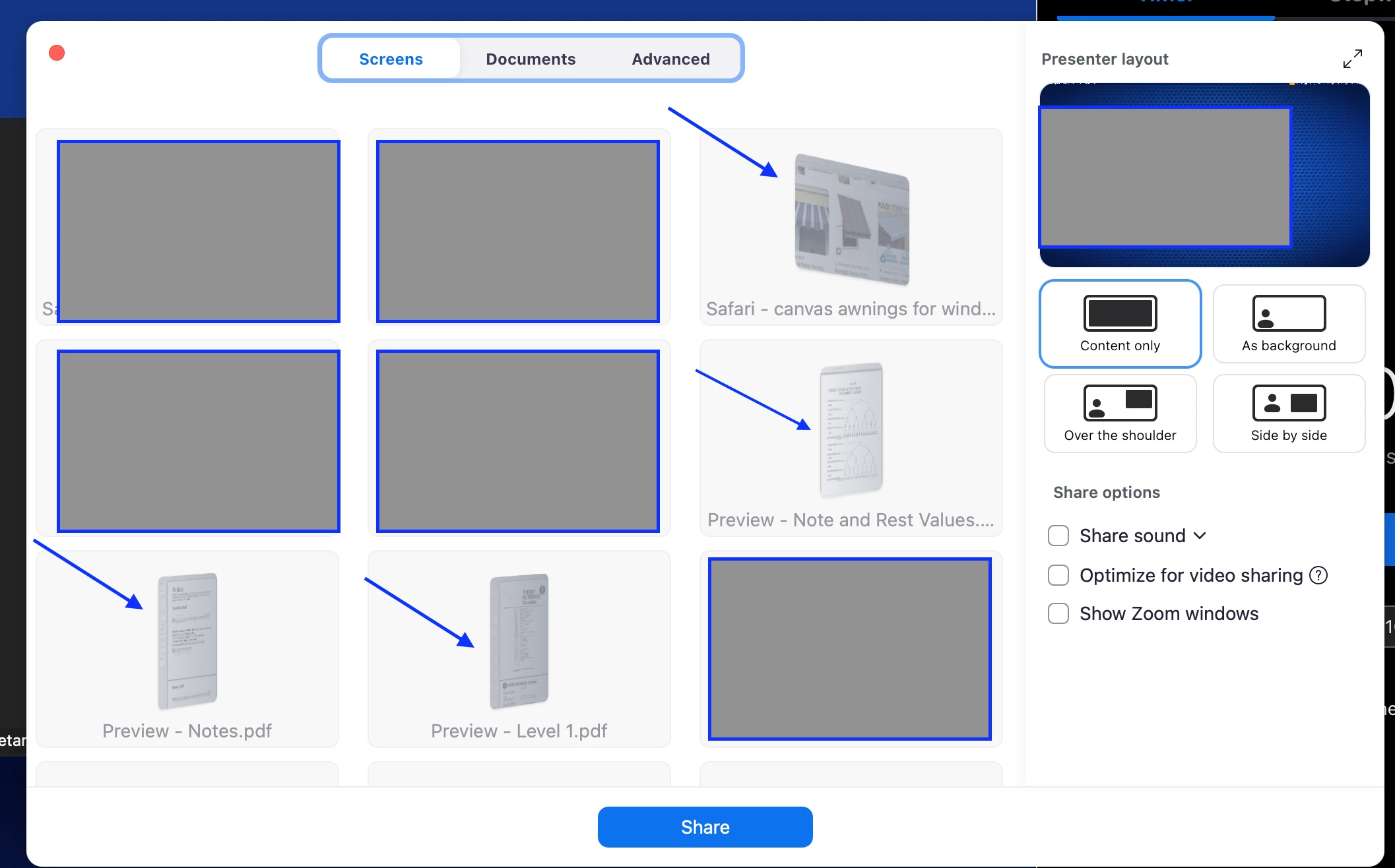Toggle Show Zoom windows checkbox

click(1058, 613)
